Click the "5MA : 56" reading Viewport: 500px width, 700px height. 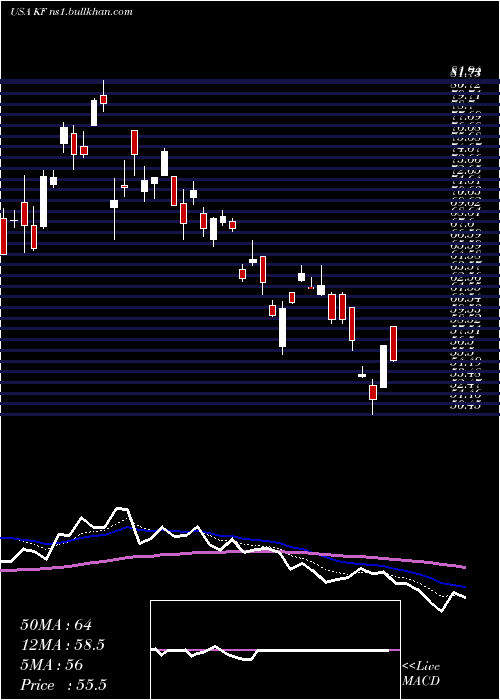(x=52, y=665)
